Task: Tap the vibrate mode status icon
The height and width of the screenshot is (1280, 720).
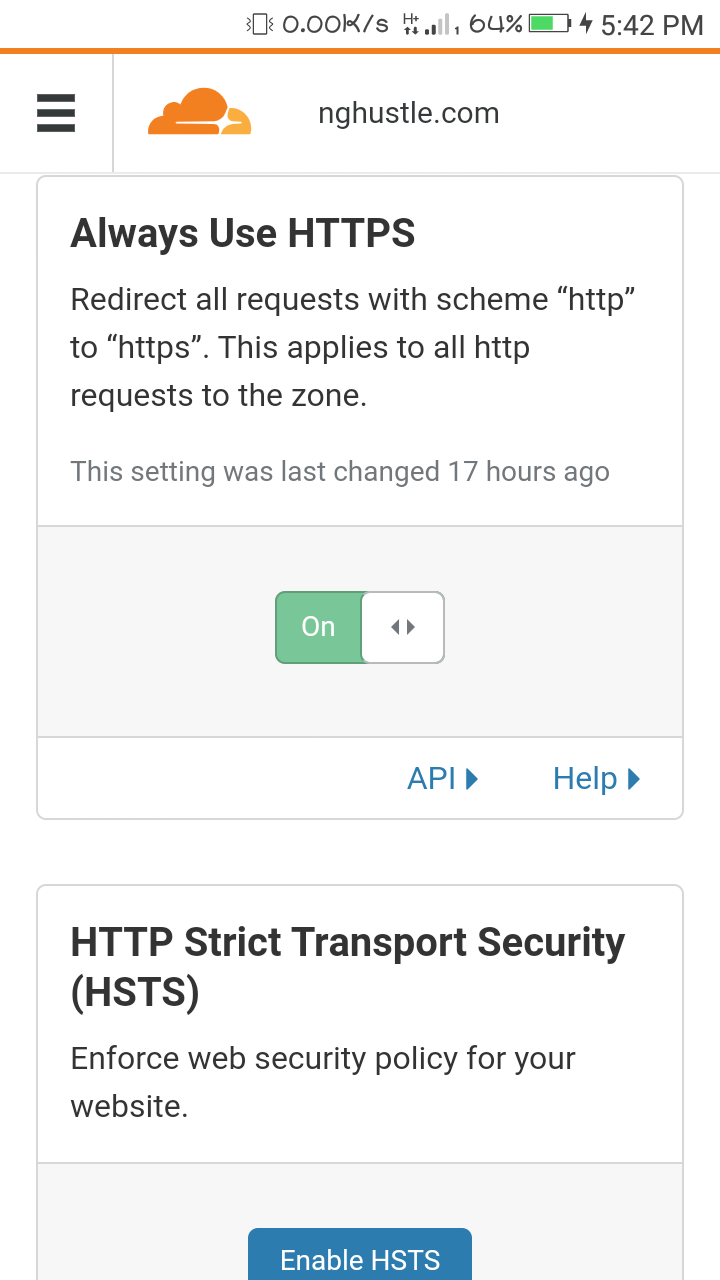Action: pos(260,24)
